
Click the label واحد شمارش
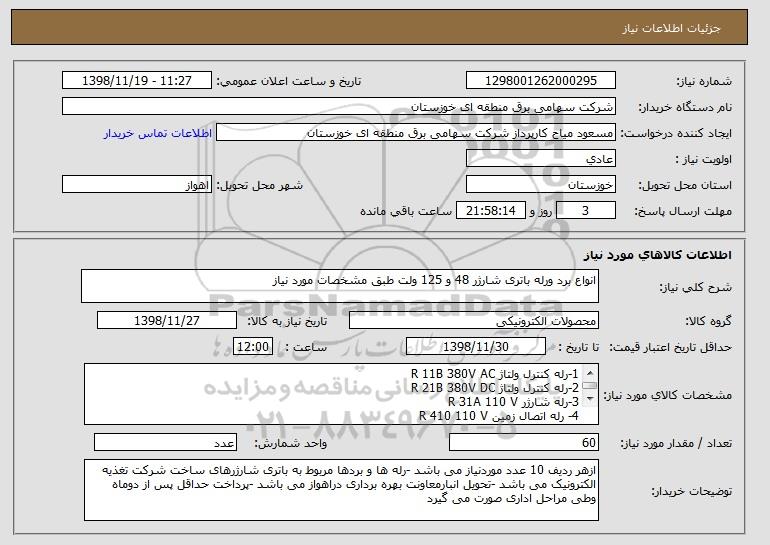291,443
